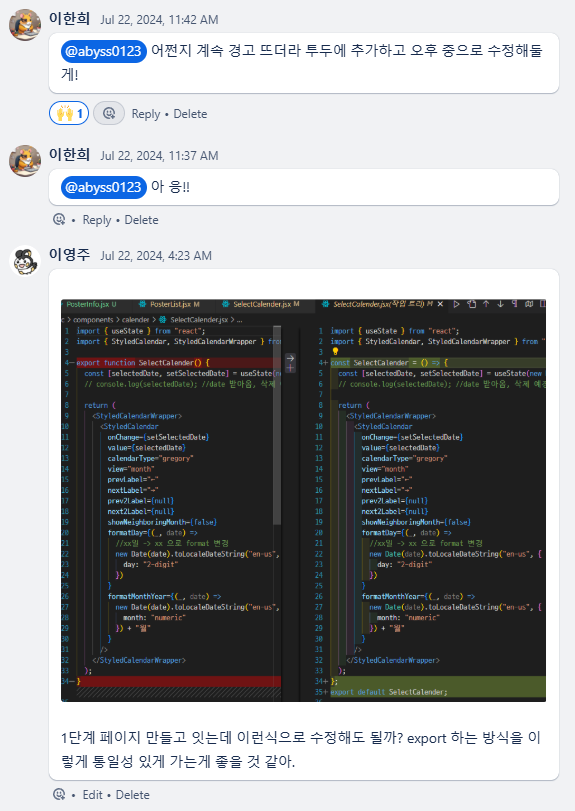Edit 이영주's comment
The width and height of the screenshot is (575, 811).
click(x=93, y=794)
